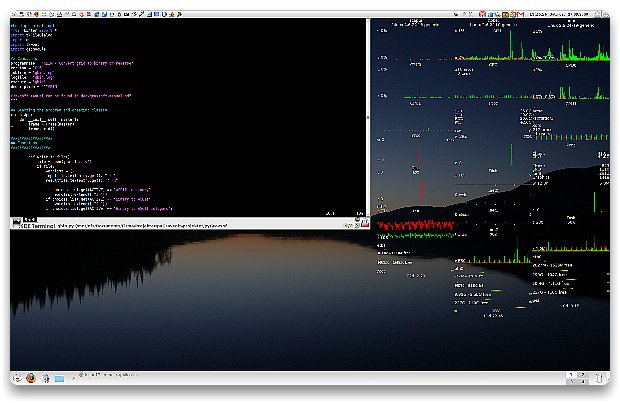The height and width of the screenshot is (403, 620).
Task: Click the leftmost icon in the bottom panel
Action: tap(17, 378)
